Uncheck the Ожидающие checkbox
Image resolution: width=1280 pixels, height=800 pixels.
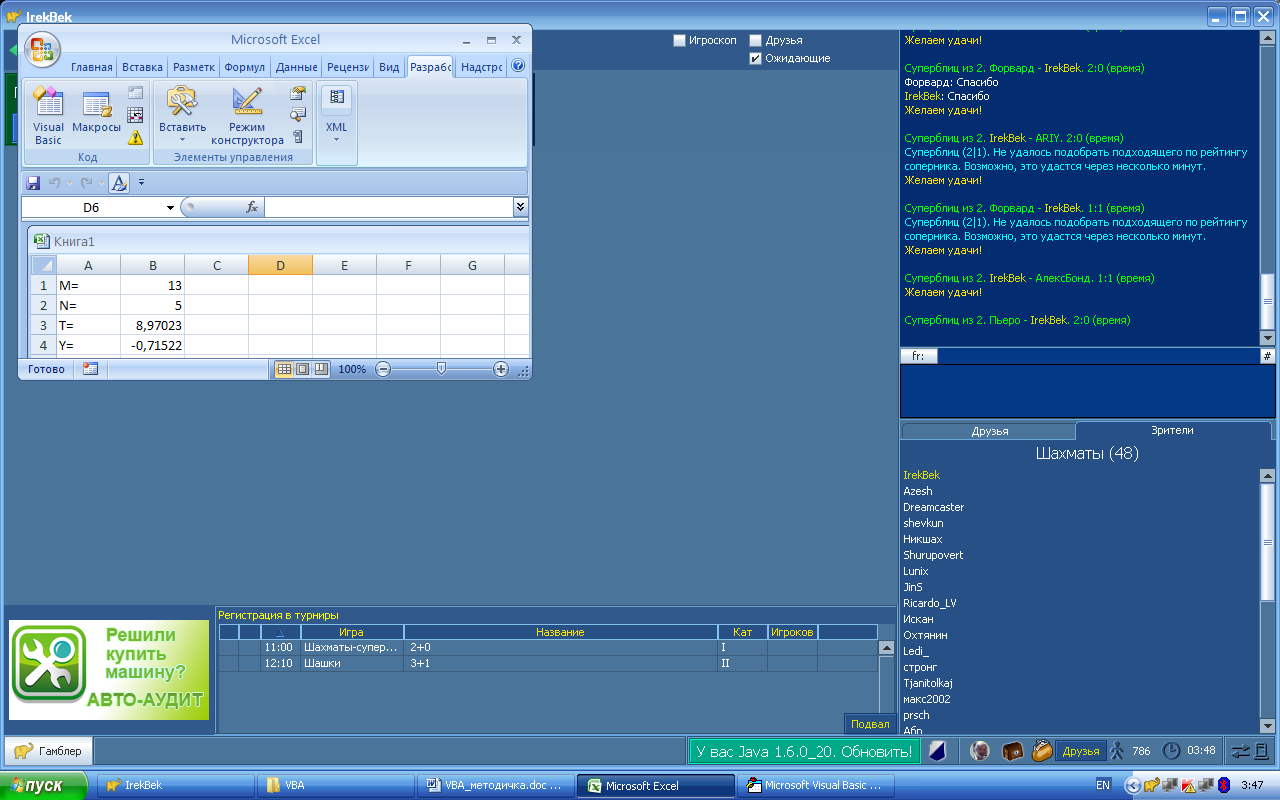755,58
